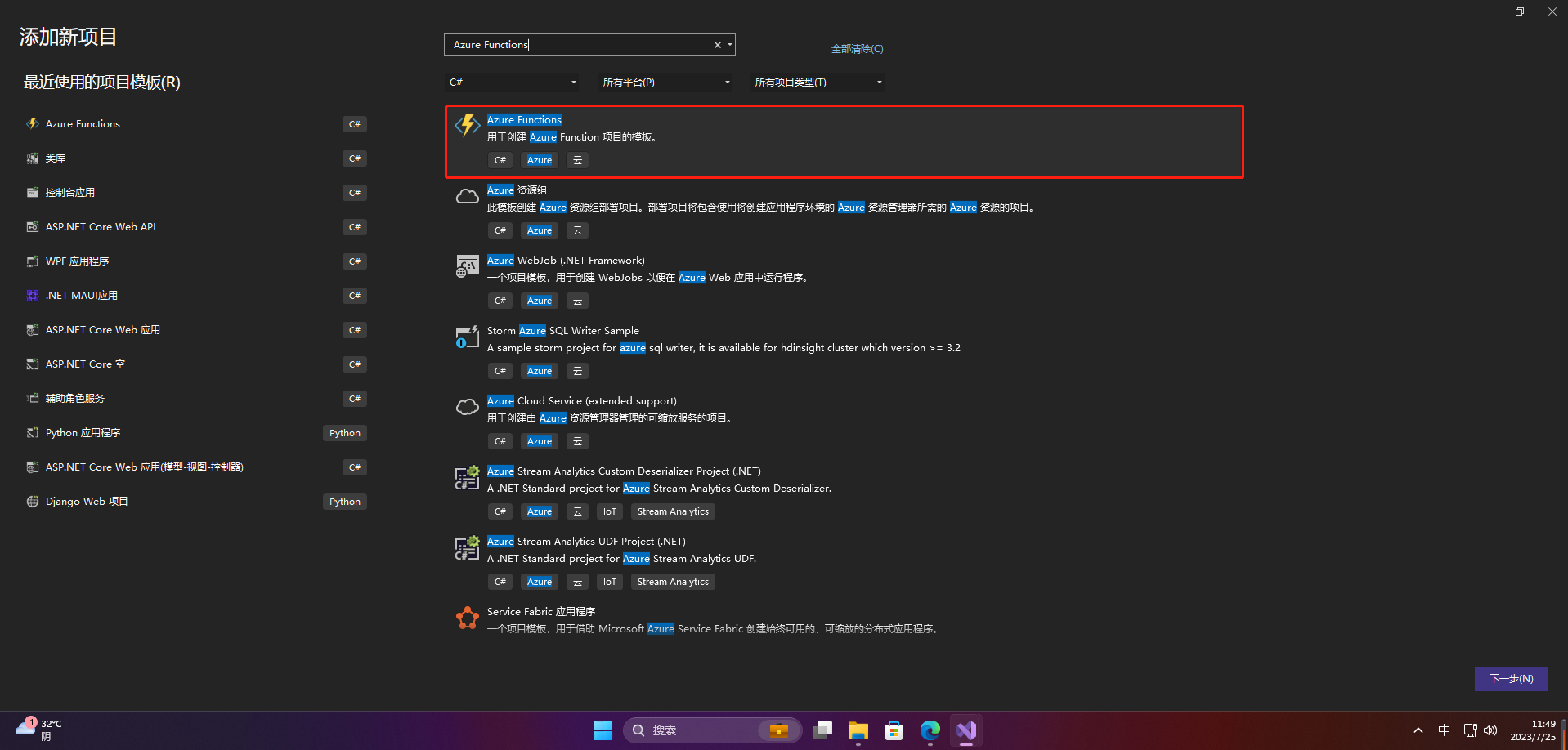This screenshot has height=750, width=1568.
Task: Click the ASP.NET Core Web API icon
Action: click(33, 227)
